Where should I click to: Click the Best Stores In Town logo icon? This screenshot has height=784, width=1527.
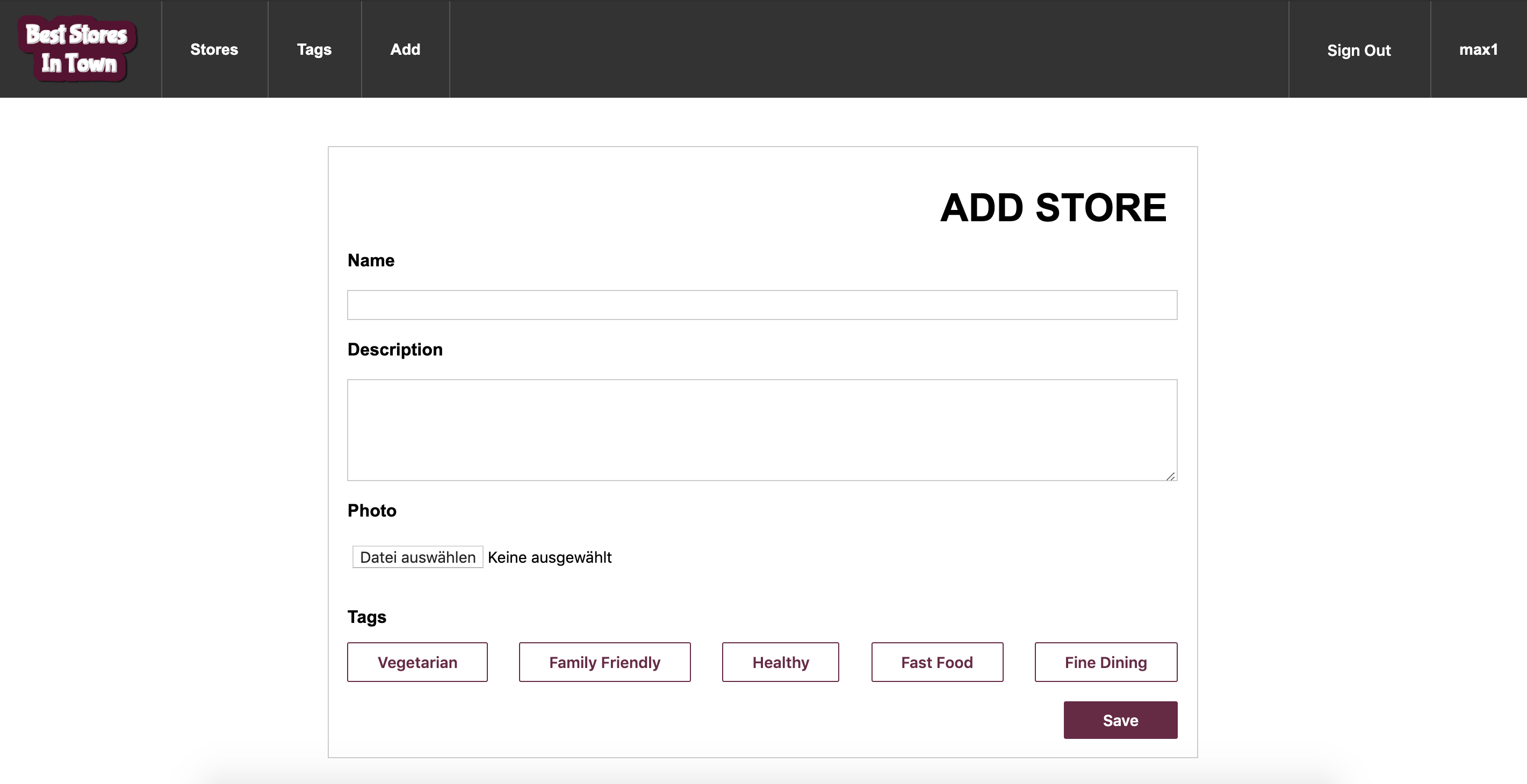(78, 48)
